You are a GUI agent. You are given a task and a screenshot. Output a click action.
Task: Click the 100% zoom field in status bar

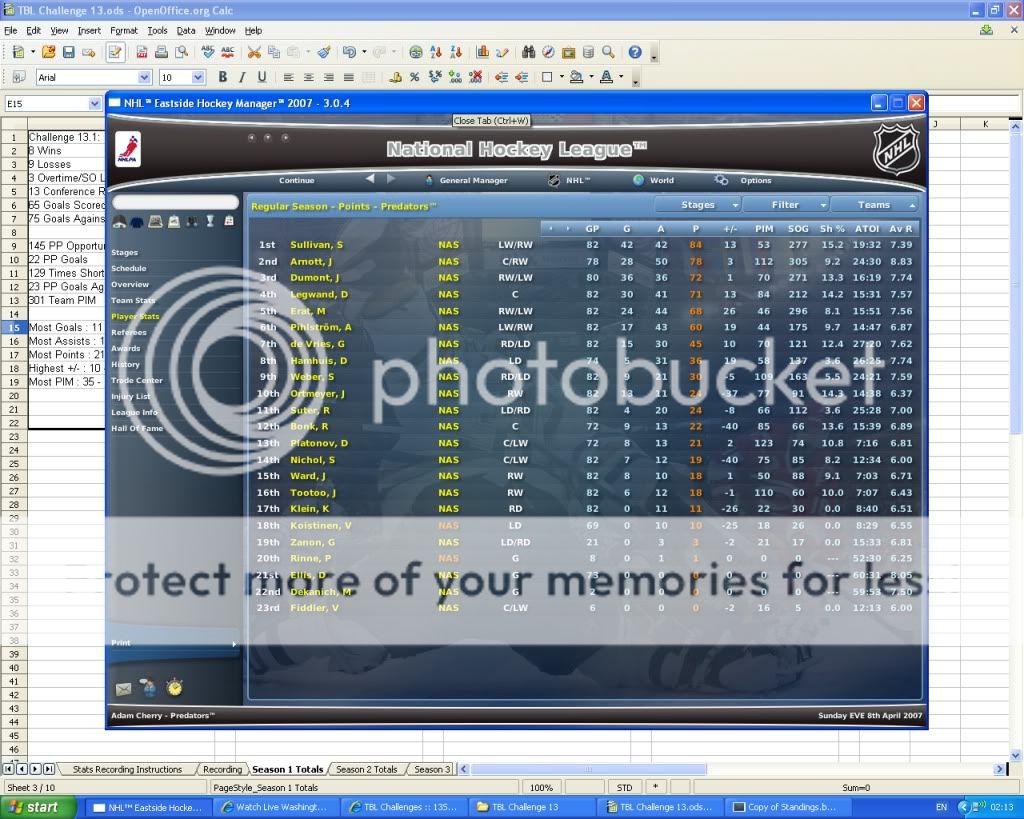pyautogui.click(x=541, y=788)
